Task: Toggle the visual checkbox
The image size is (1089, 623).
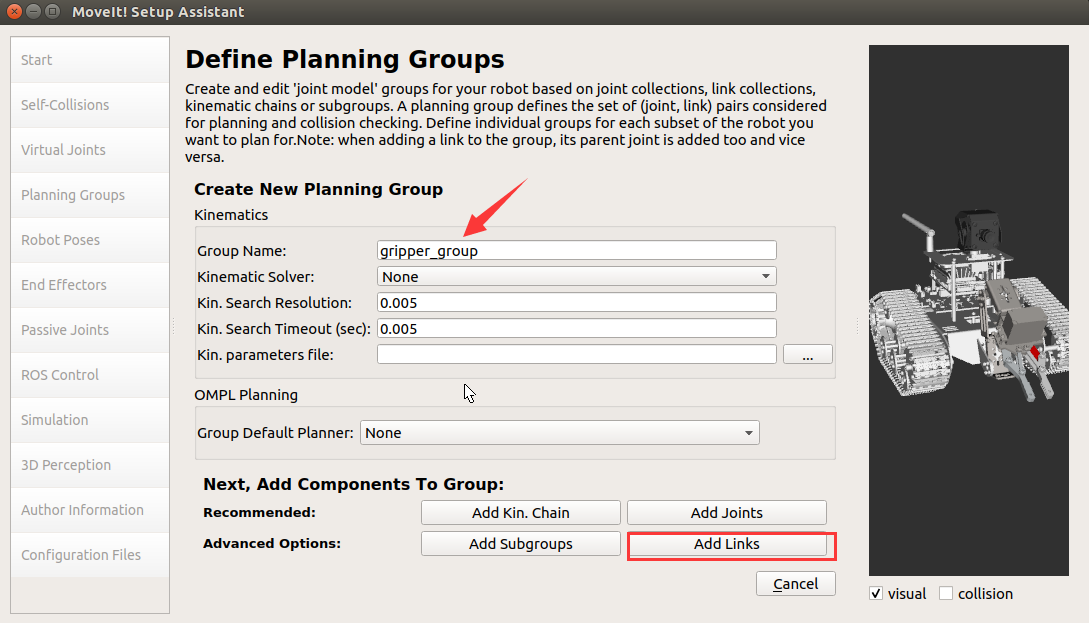Action: tap(876, 594)
